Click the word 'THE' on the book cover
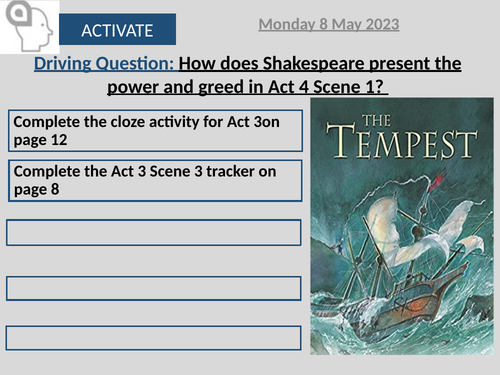Screen dimensions: 500x375 [x=376, y=121]
